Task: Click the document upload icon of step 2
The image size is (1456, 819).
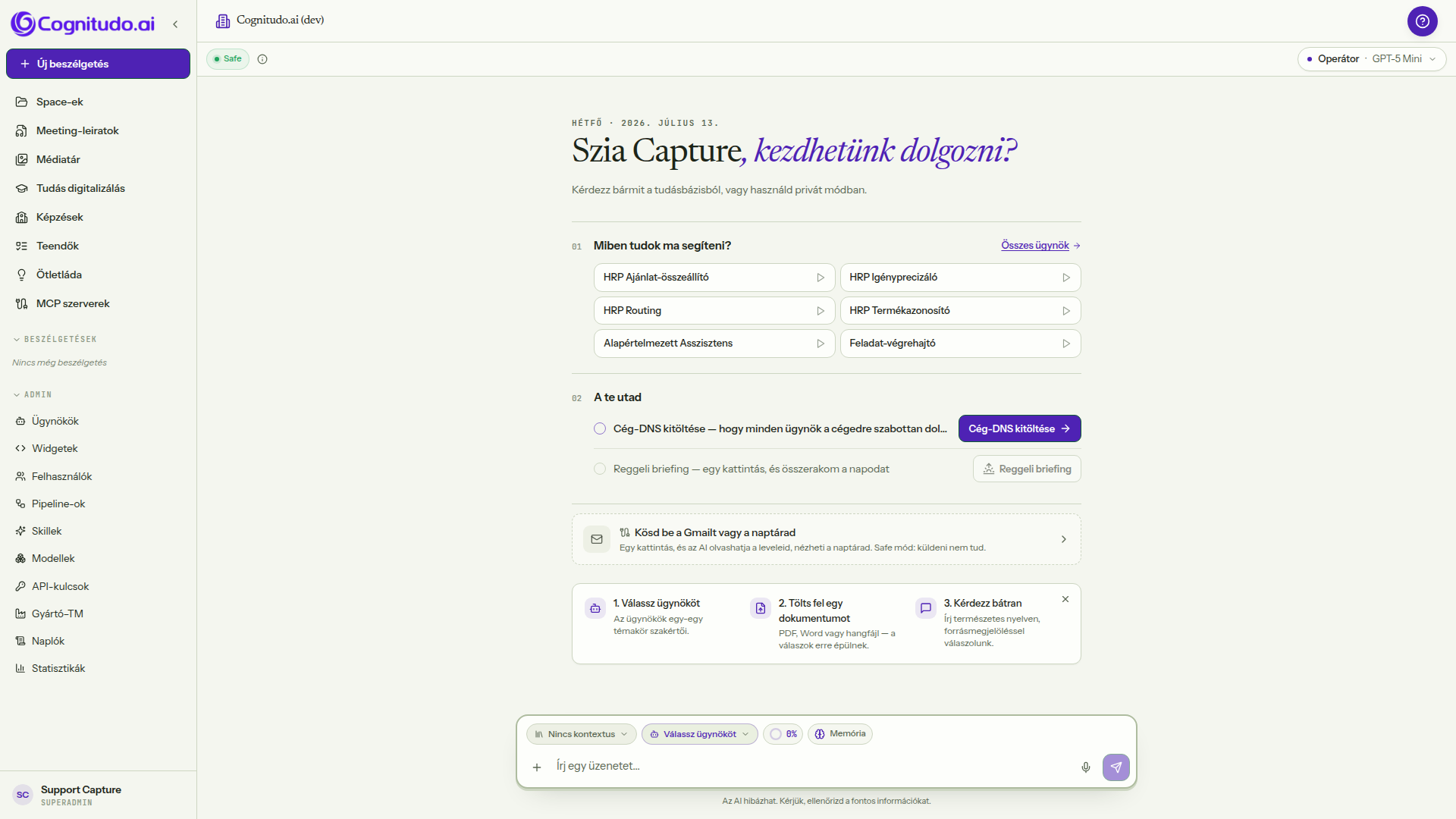Action: pyautogui.click(x=760, y=608)
